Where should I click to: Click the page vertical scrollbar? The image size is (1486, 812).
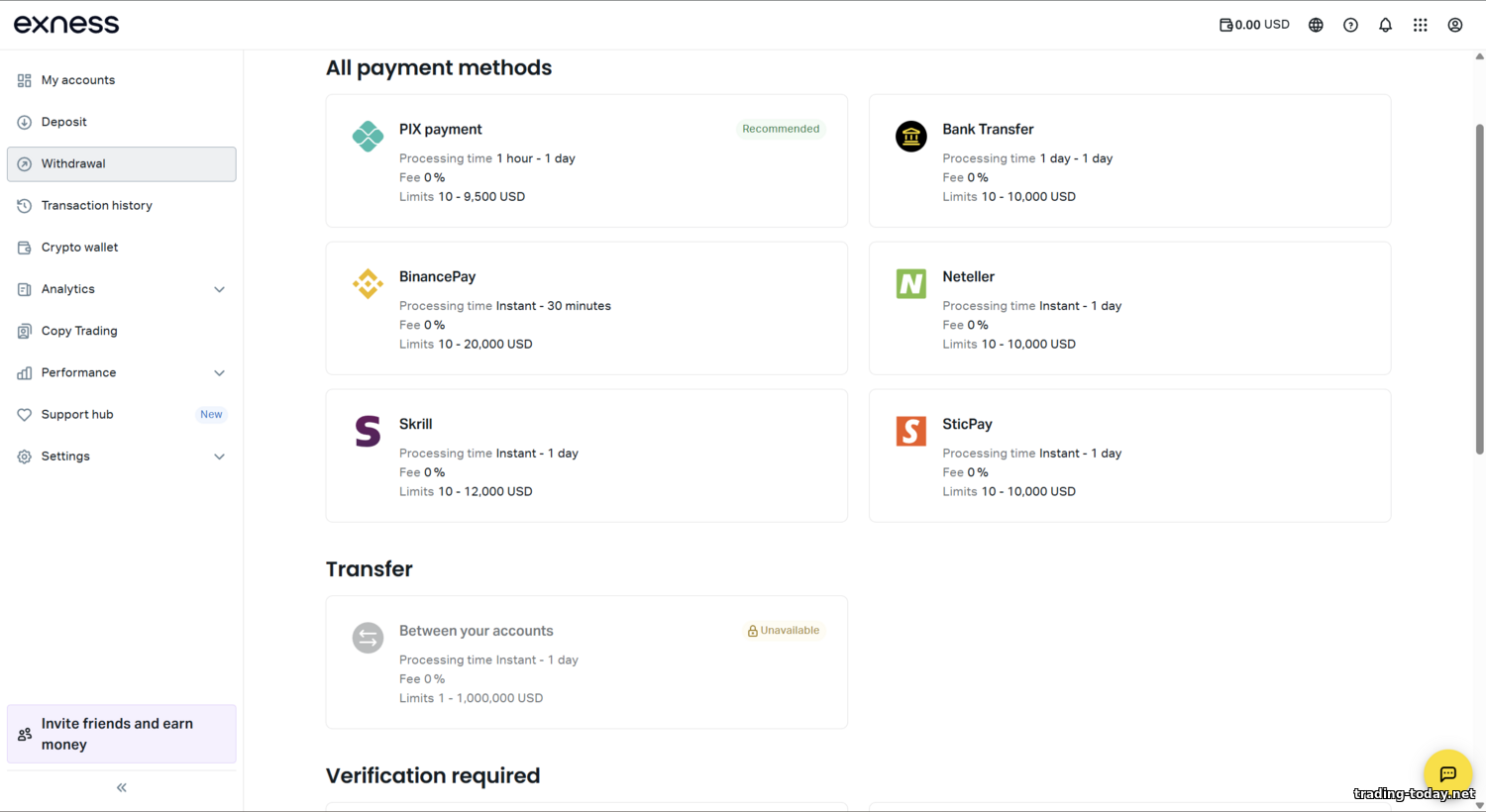coord(1479,287)
